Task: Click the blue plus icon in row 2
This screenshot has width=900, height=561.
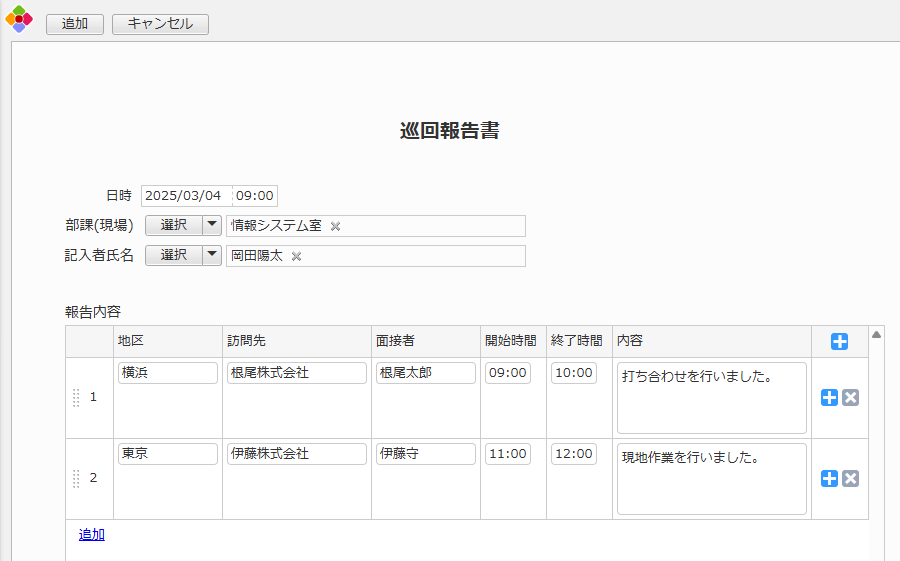Action: tap(829, 479)
